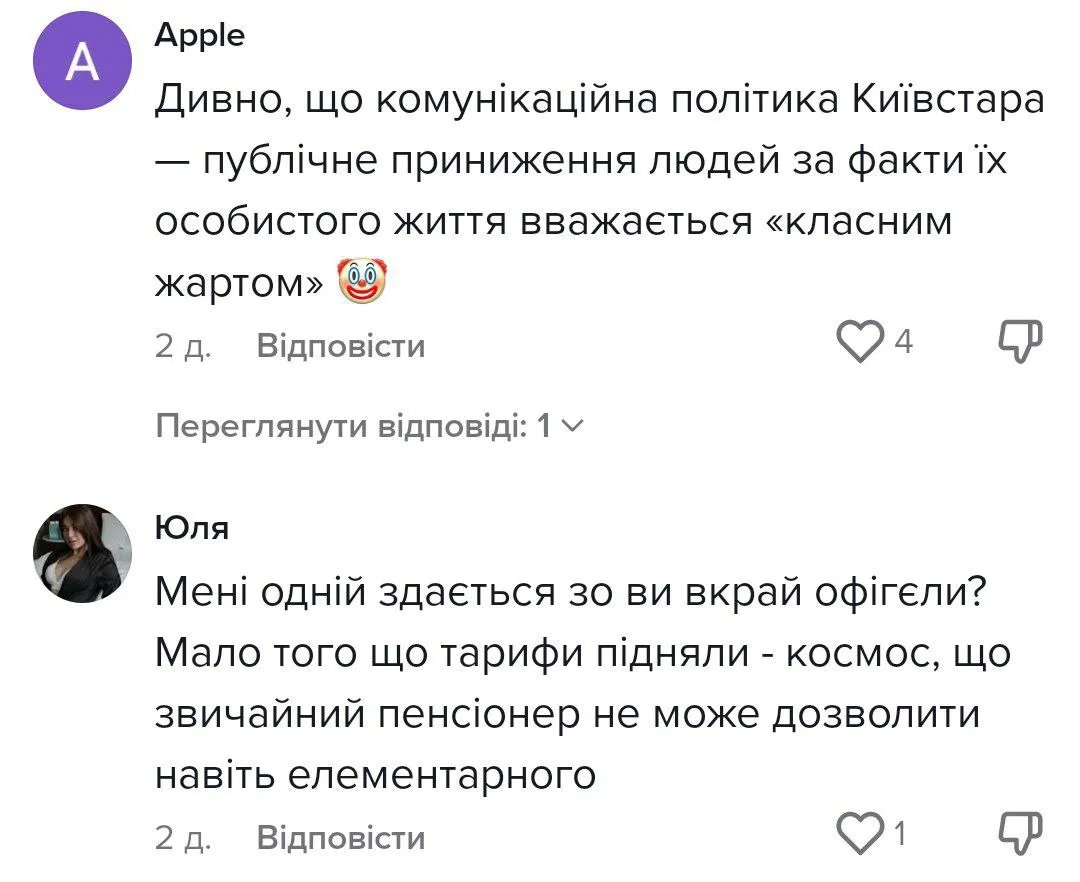Click the like count 4
Image resolution: width=1080 pixels, height=882 pixels.
[x=903, y=344]
